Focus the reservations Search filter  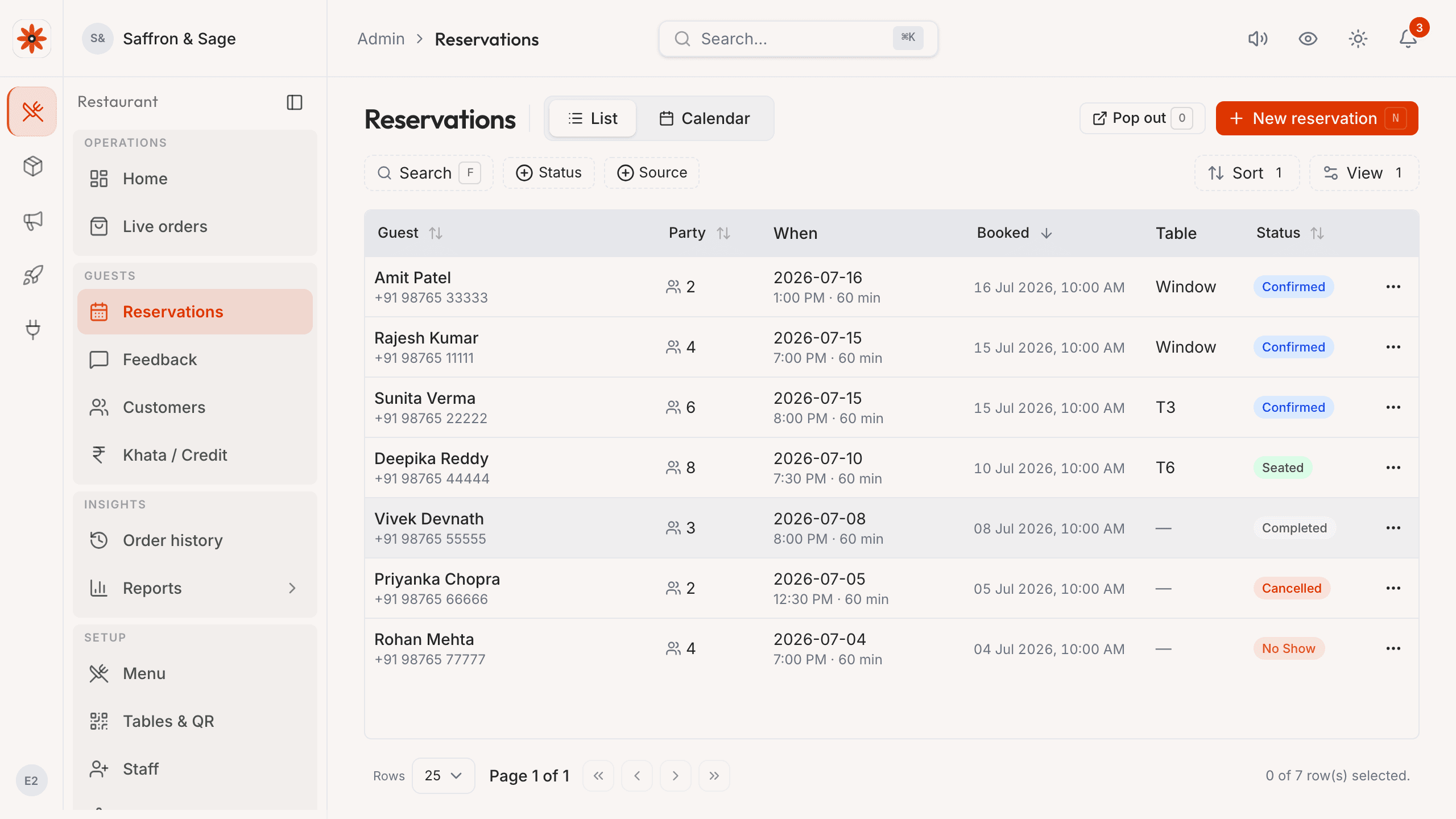point(429,173)
